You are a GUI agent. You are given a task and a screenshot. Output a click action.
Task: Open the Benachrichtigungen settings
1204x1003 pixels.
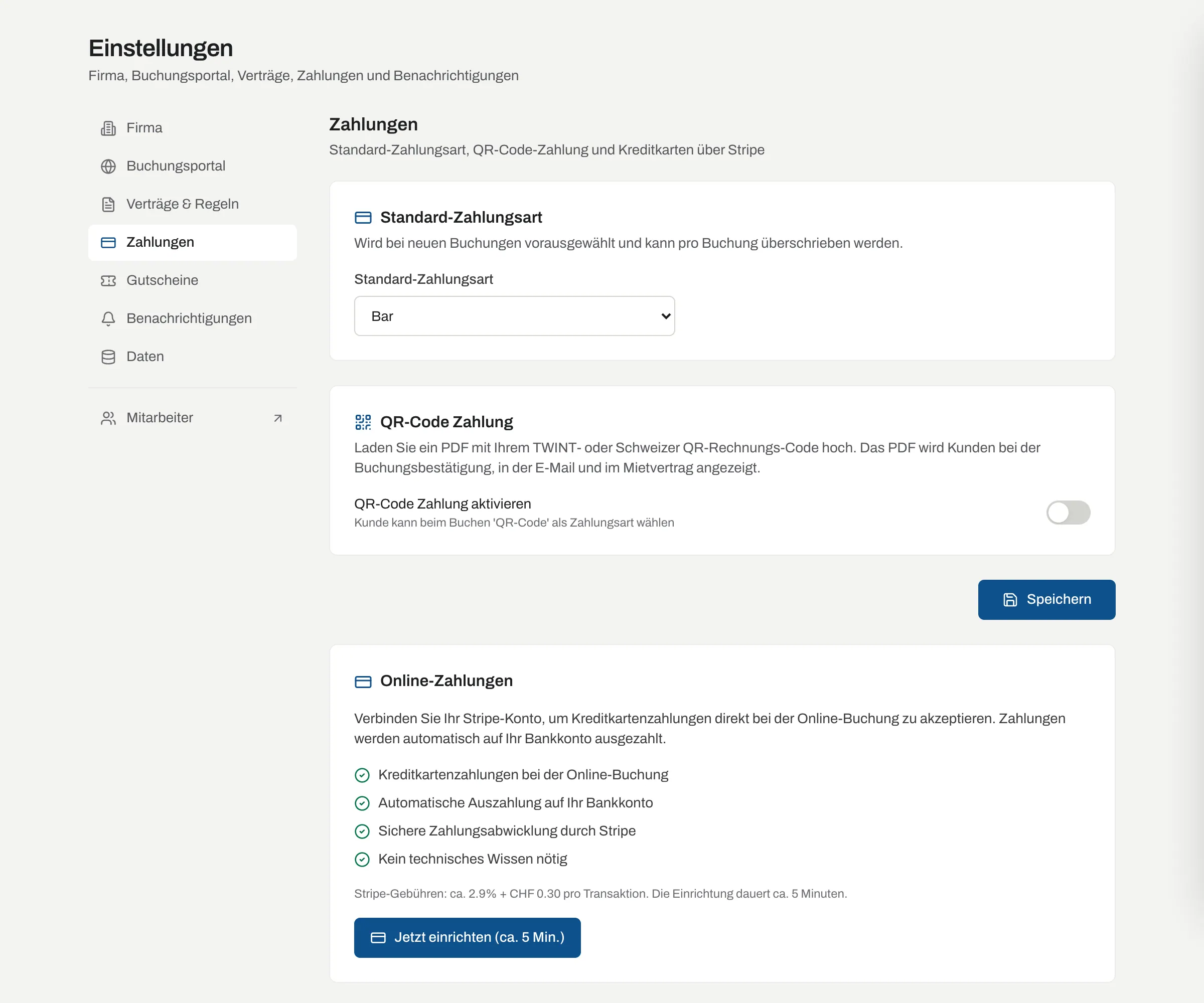click(x=193, y=318)
